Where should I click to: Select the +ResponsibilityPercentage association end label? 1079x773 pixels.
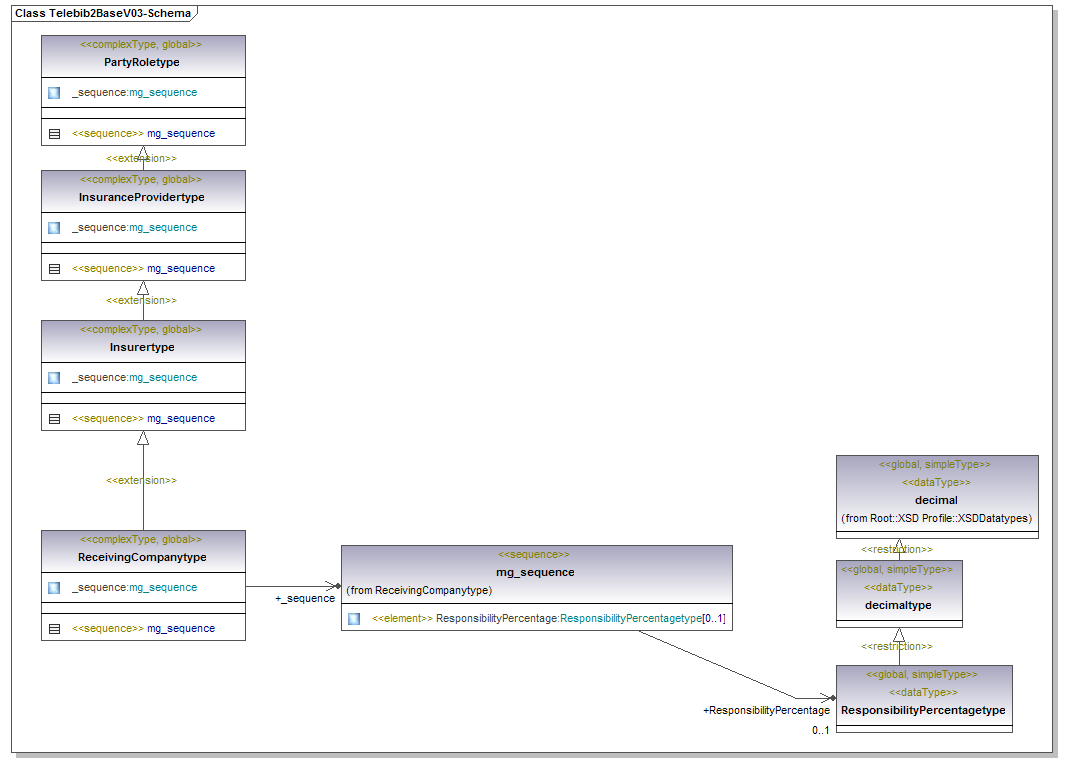766,710
